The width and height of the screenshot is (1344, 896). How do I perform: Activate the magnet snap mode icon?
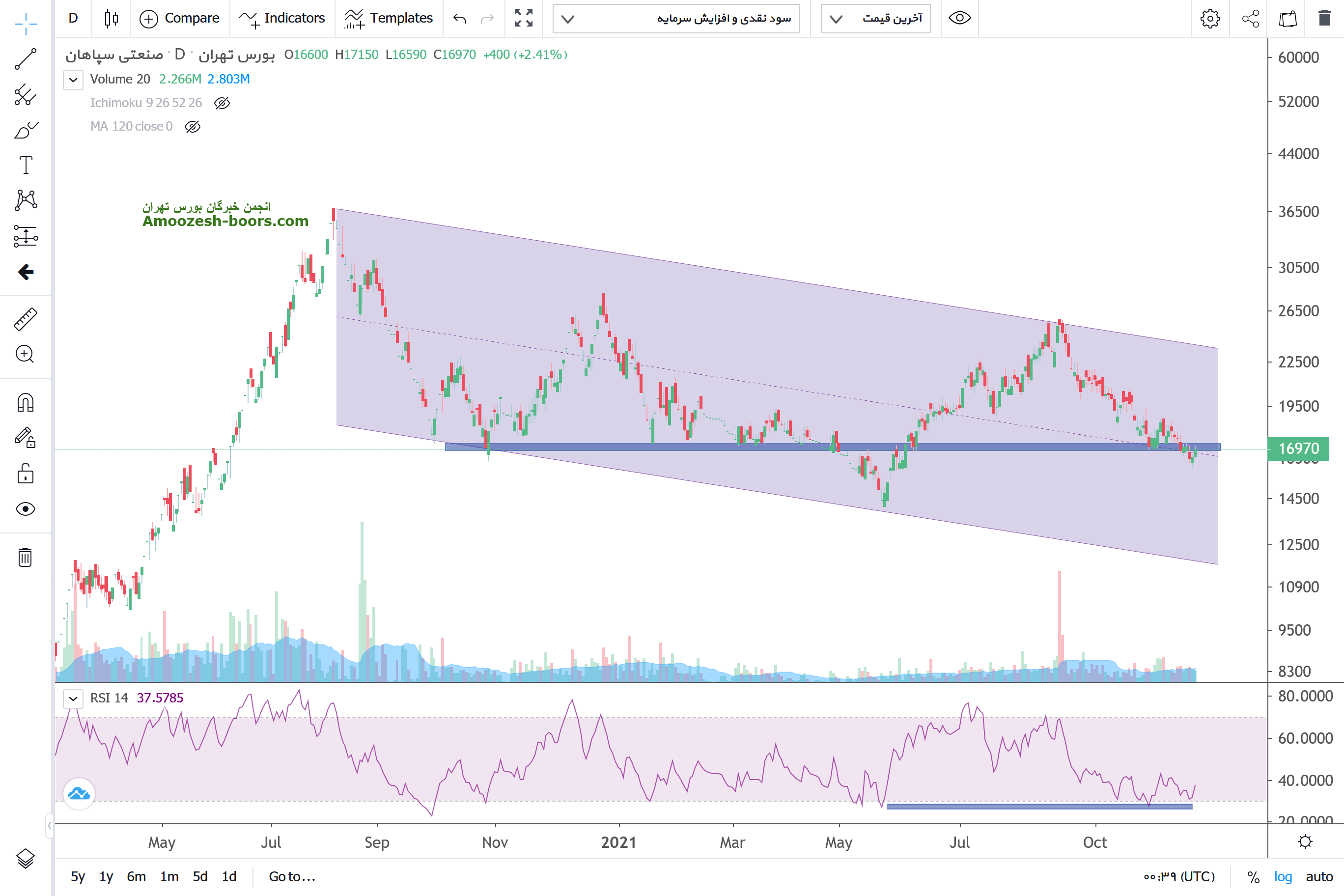[x=25, y=403]
